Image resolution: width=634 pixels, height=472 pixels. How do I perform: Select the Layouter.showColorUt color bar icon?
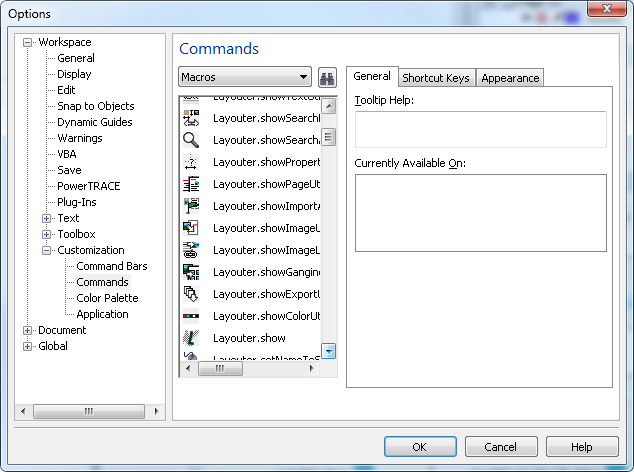(191, 316)
